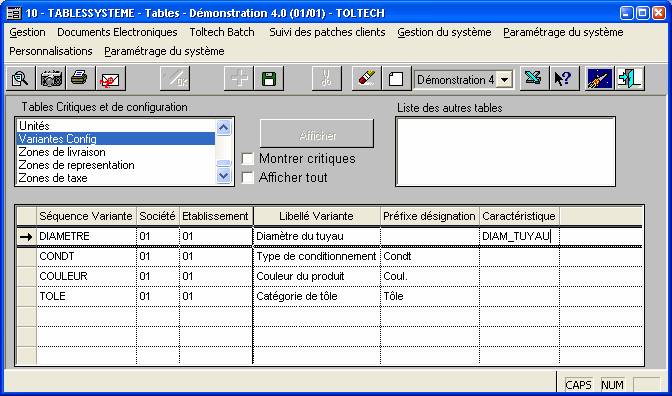Click the blank page new icon
Screen dimensions: 672x396
(x=396, y=78)
